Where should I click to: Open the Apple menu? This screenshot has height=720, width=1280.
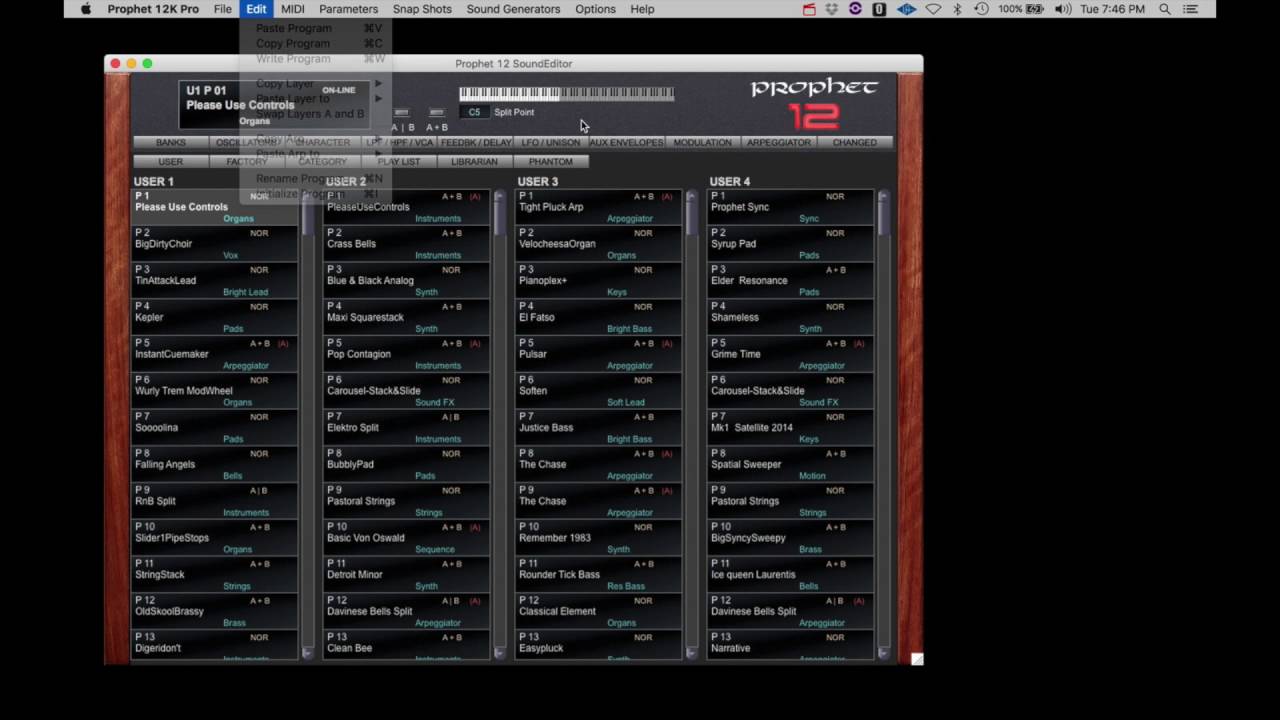coord(85,9)
